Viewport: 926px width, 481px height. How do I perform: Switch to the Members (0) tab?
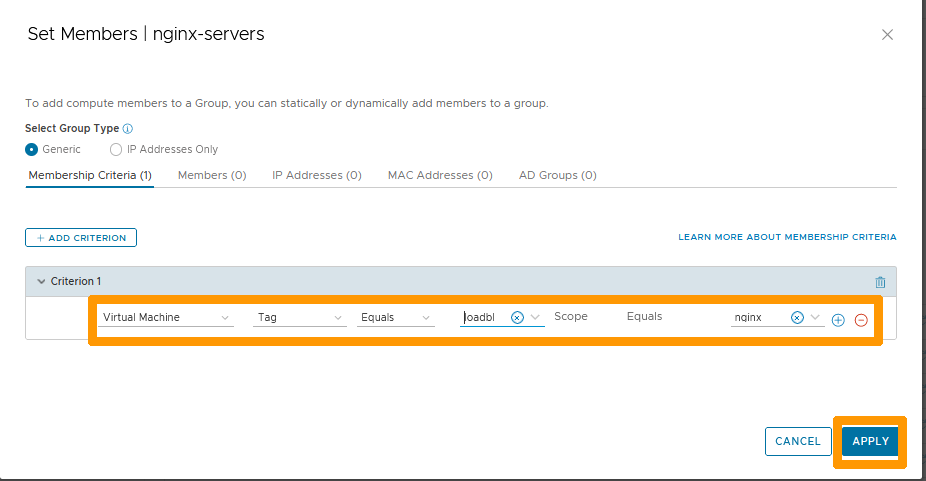212,175
